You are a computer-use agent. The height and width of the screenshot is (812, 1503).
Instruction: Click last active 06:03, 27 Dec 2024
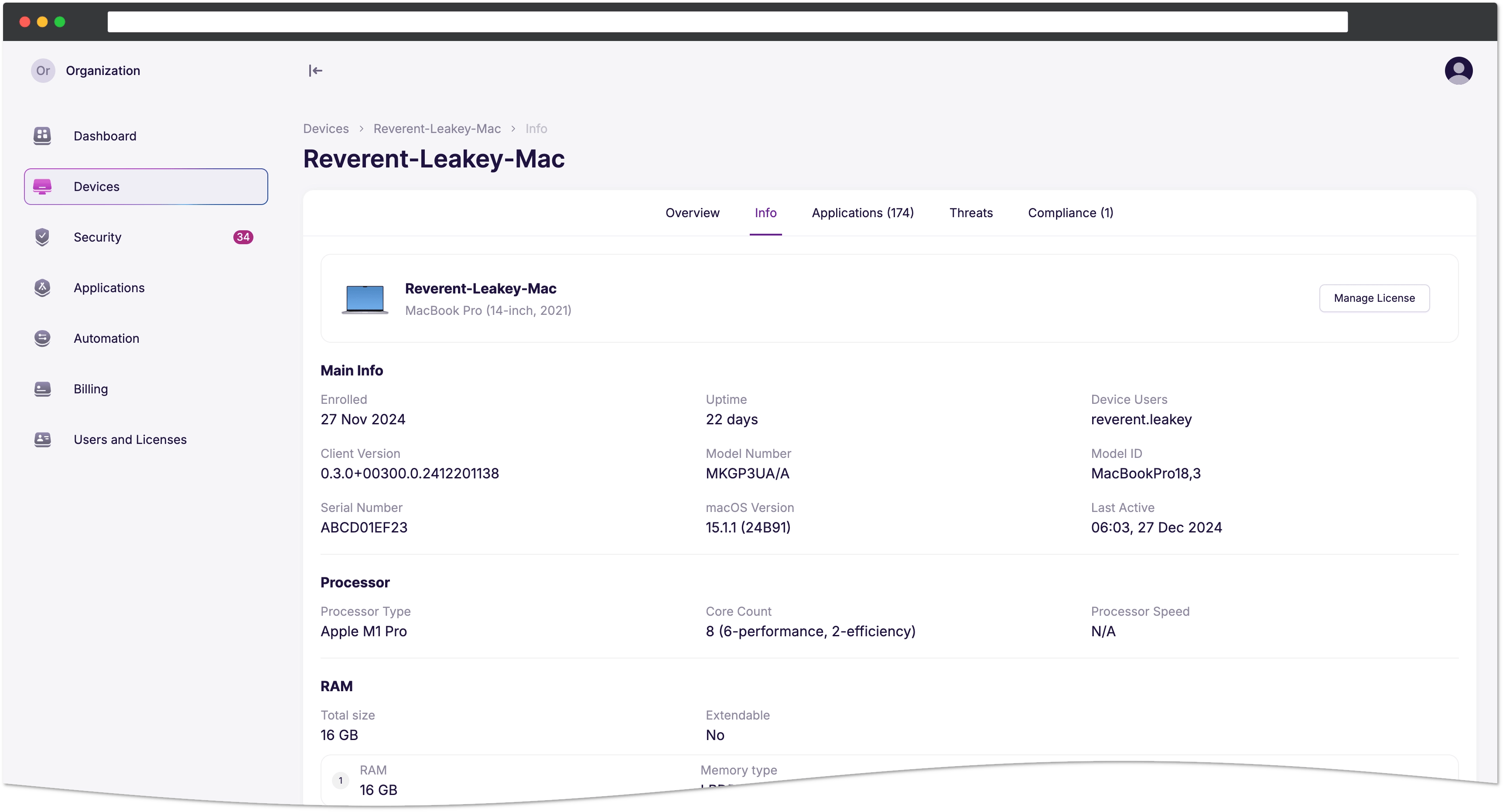coord(1156,527)
